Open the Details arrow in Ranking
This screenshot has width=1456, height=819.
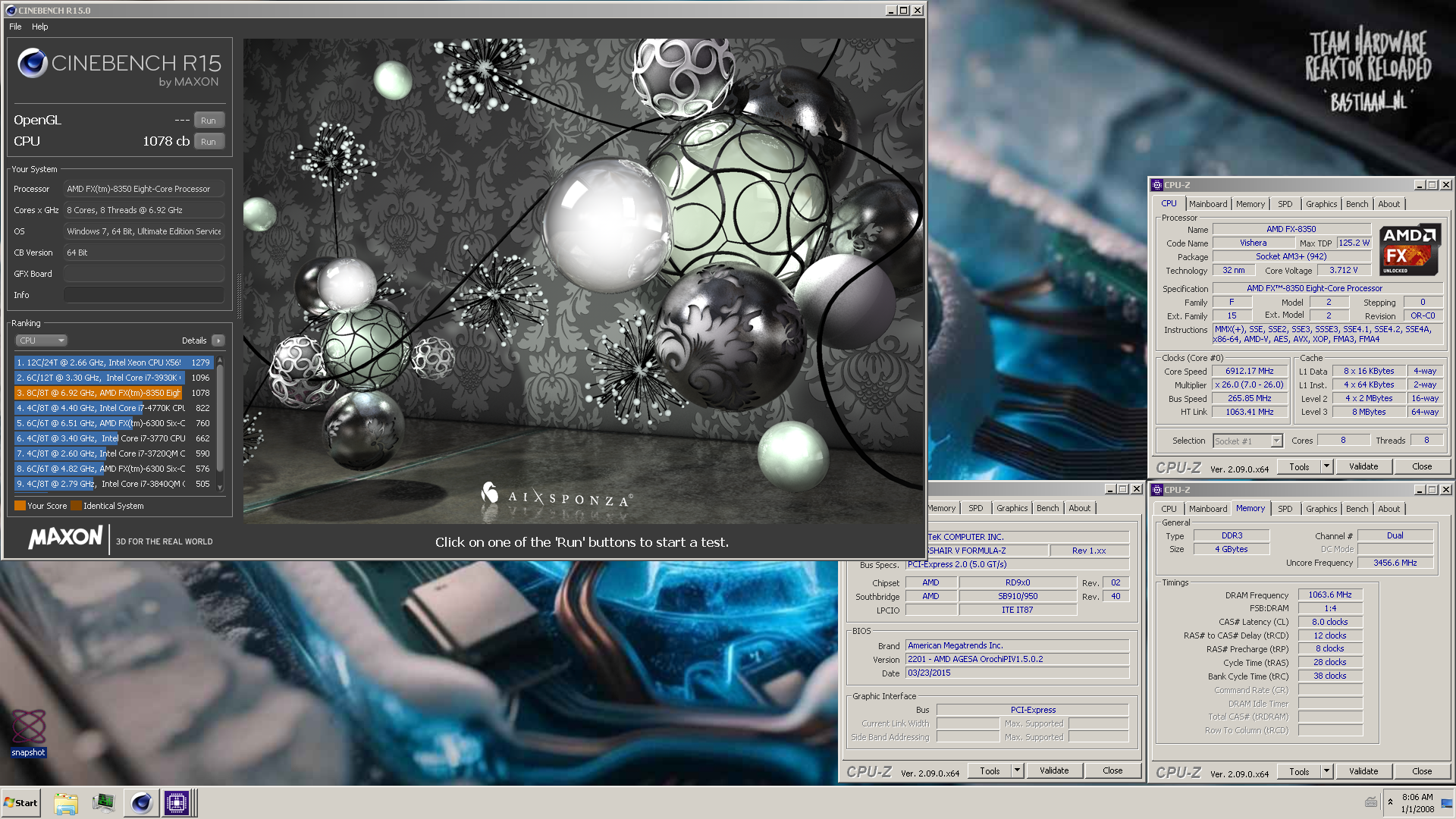[218, 340]
